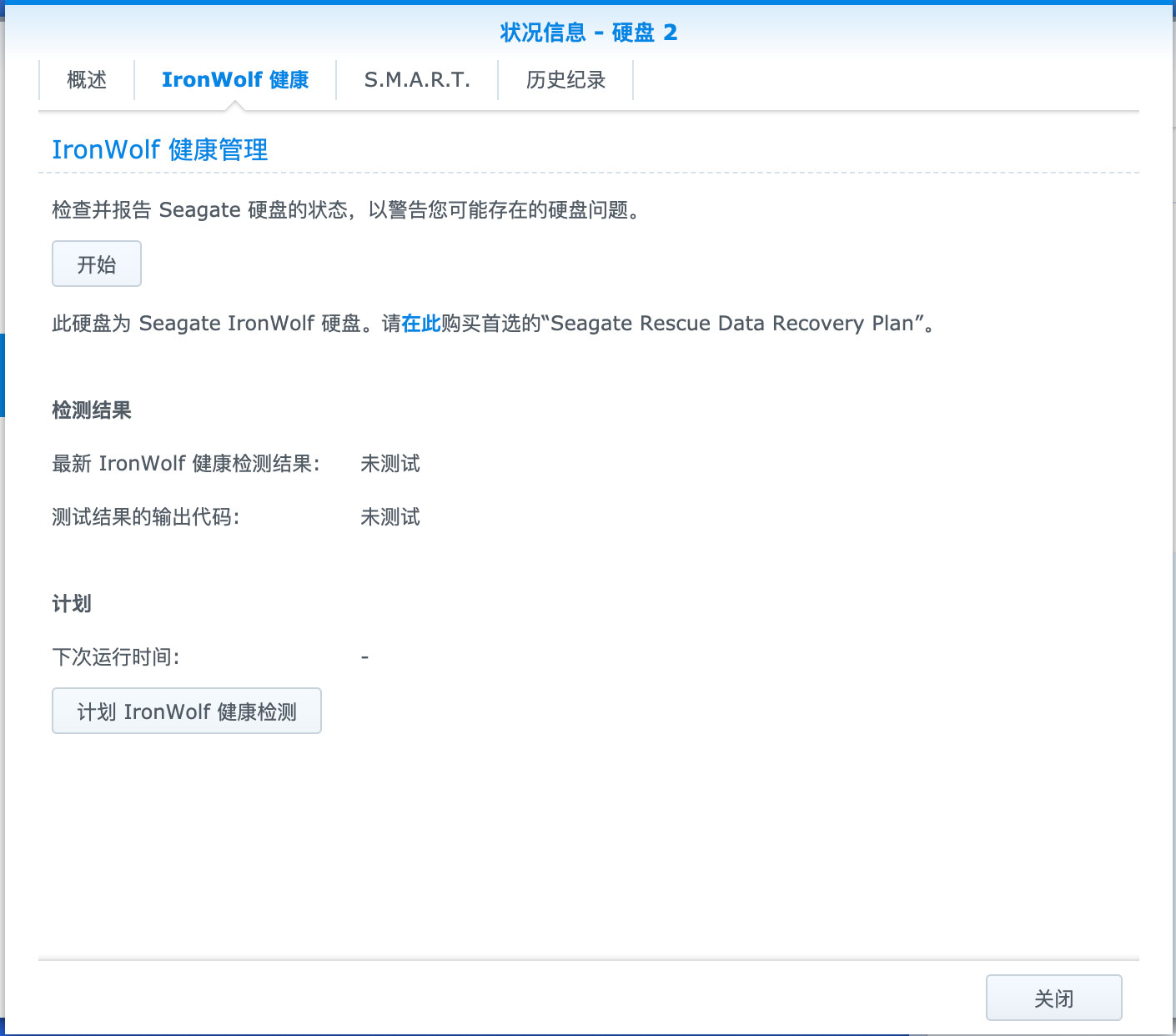Click the 关闭 button
The height and width of the screenshot is (1036, 1176).
(x=1054, y=998)
